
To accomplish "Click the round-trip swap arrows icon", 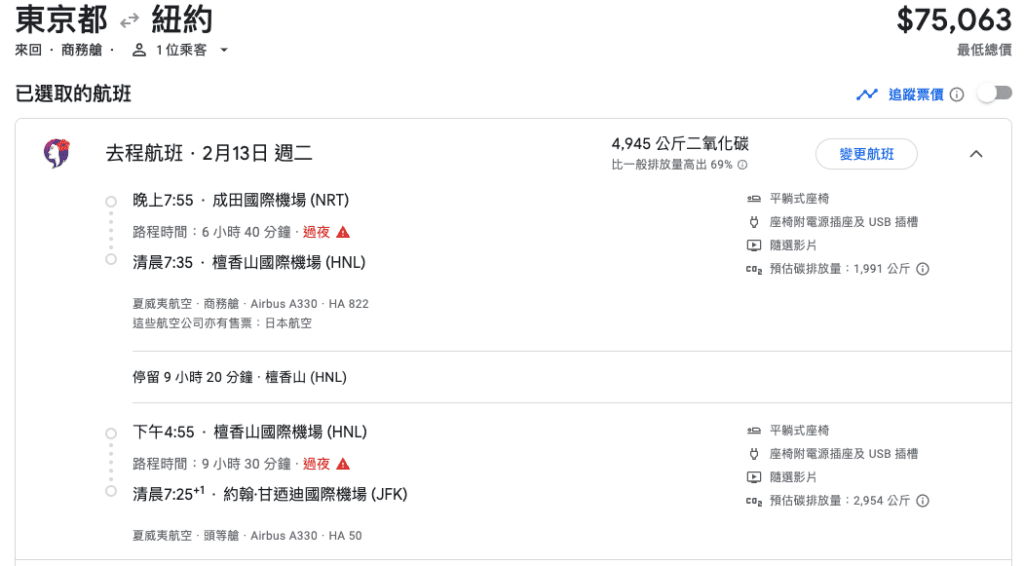I will click(129, 21).
